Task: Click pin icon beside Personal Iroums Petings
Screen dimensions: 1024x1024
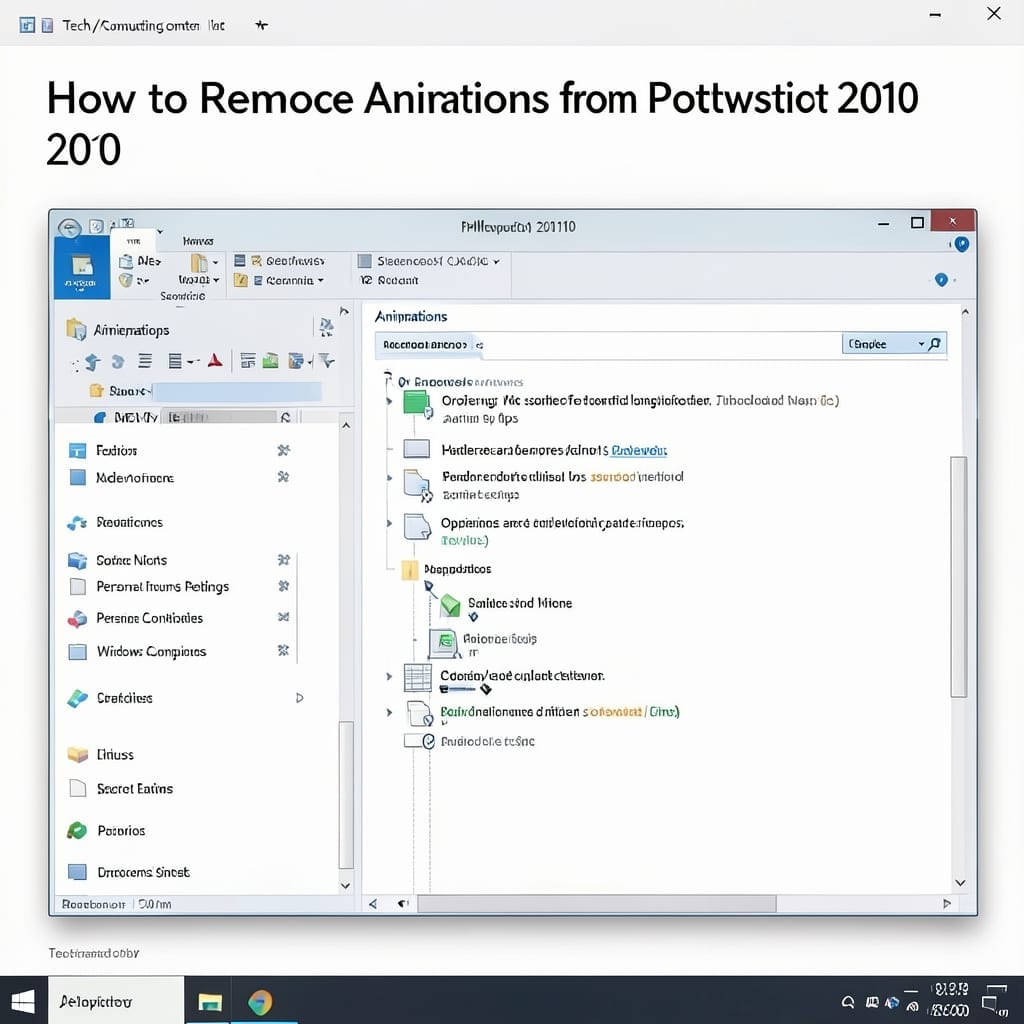Action: coord(283,586)
